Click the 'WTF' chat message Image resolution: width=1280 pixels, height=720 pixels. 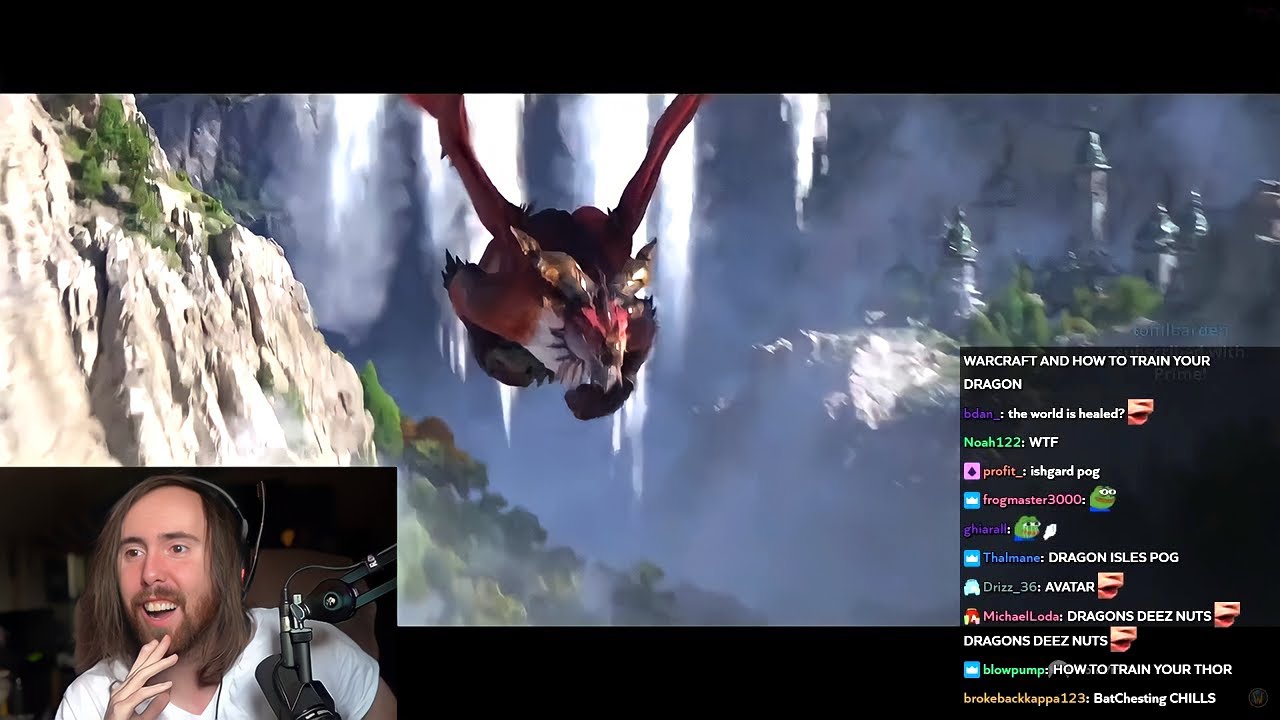coord(1043,442)
